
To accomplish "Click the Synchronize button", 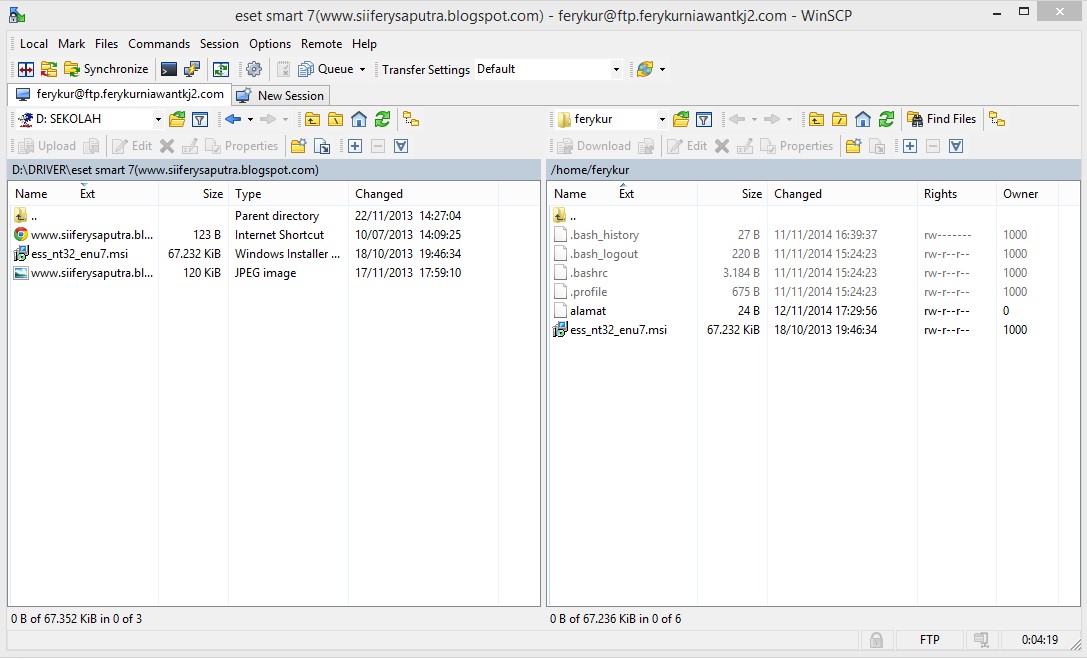I will click(x=106, y=69).
